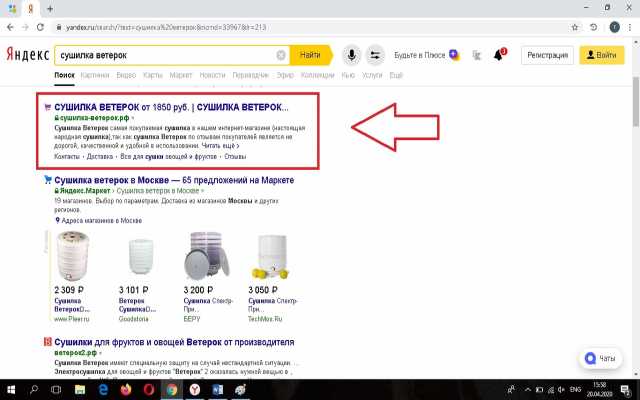Screen dimensions: 640x400
Task: Open Word from the taskbar
Action: [x=218, y=390]
